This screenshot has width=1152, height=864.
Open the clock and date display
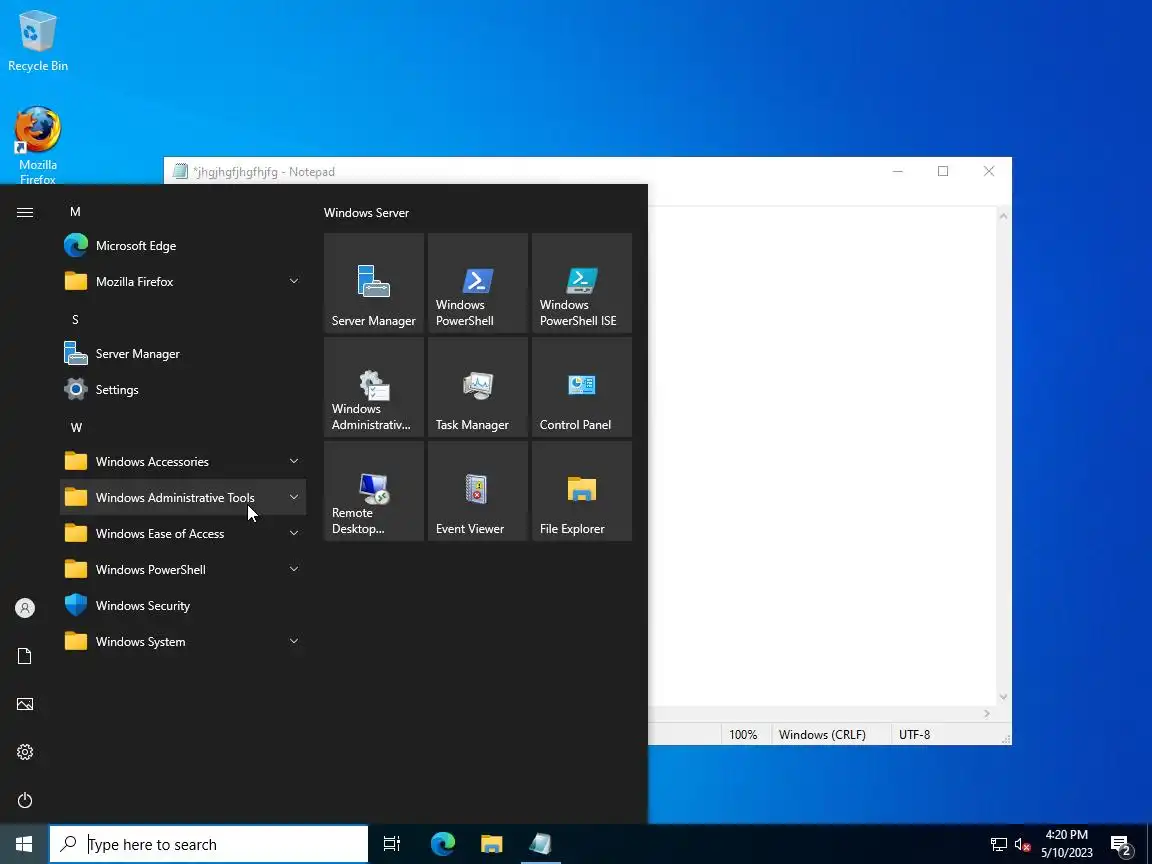click(x=1067, y=844)
